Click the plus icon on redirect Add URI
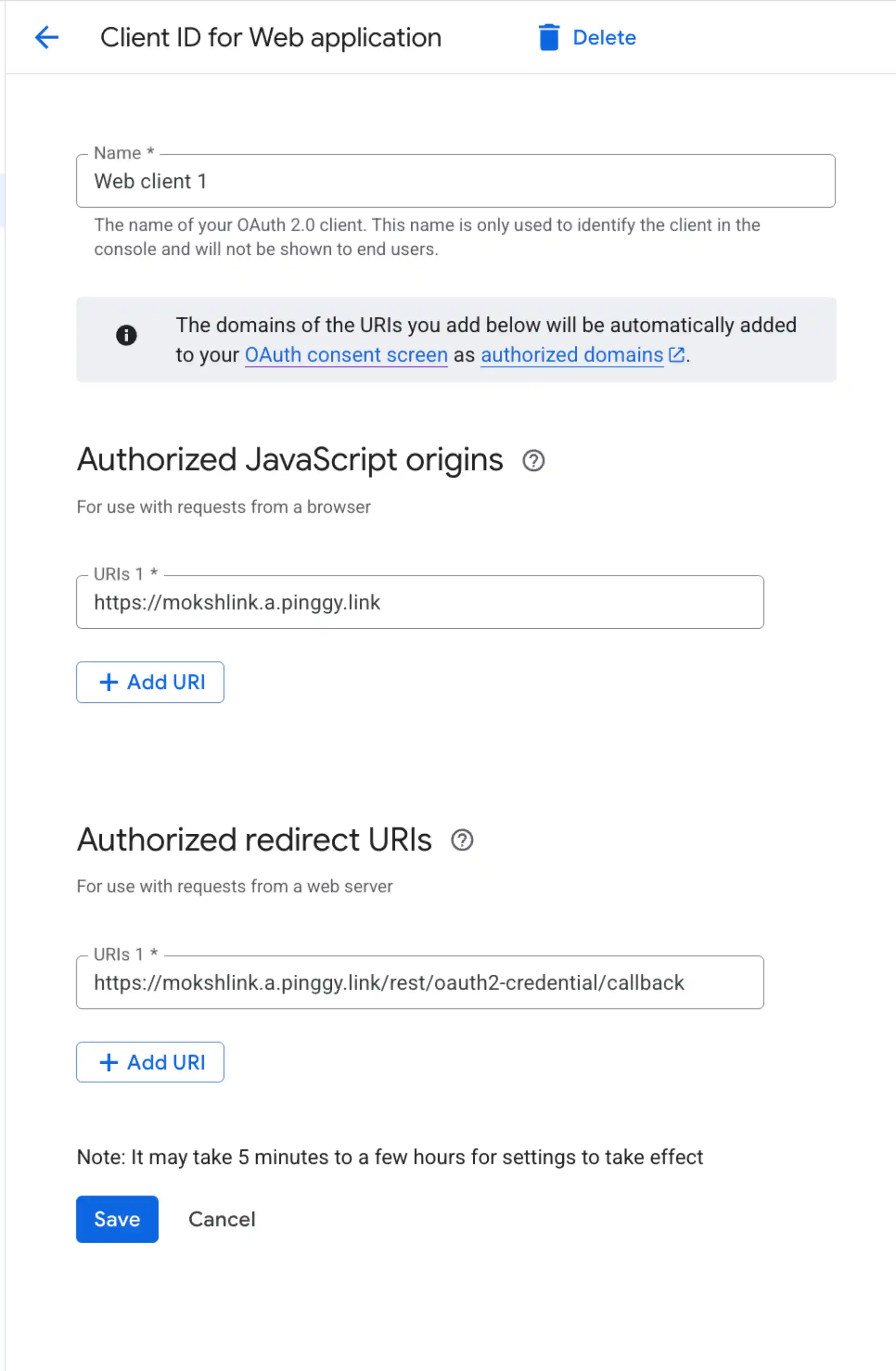 109,1062
